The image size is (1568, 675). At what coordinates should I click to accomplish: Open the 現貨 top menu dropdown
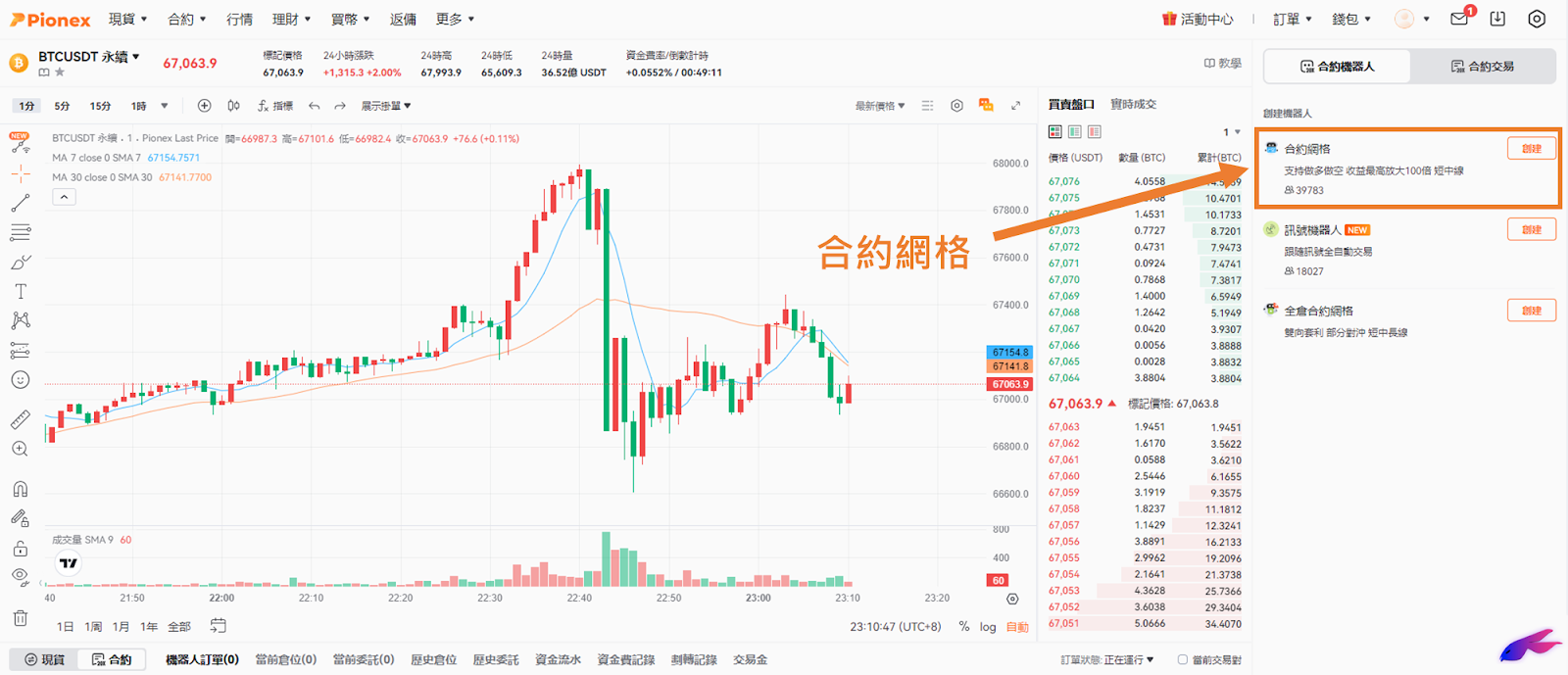coord(128,19)
